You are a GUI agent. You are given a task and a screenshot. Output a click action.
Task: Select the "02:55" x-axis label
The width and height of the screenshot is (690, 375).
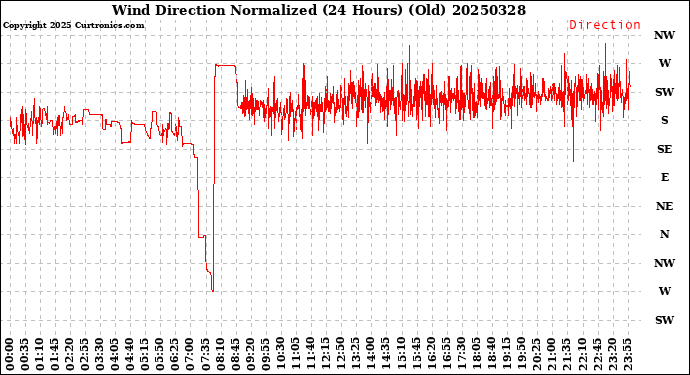click(85, 354)
